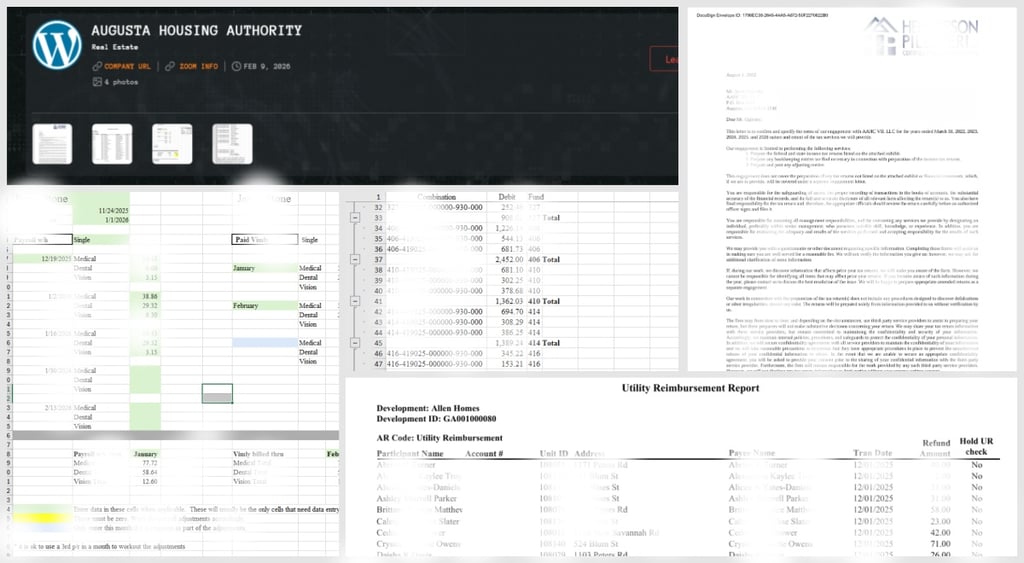
Task: Click the 58.64 January dental total
Action: [x=145, y=472]
